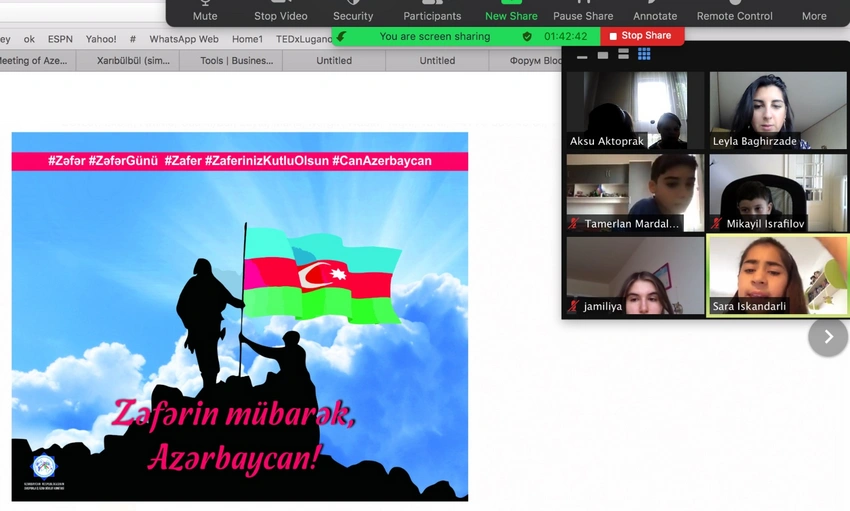
Task: Open the Annotate tools
Action: click(655, 11)
